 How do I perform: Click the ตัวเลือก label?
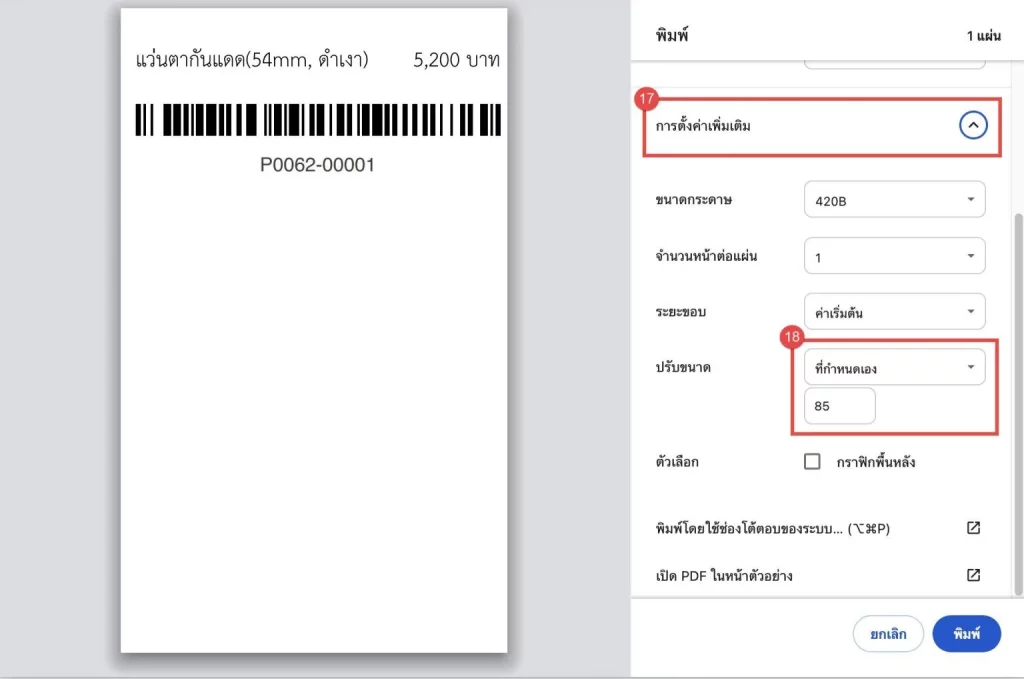pos(677,462)
